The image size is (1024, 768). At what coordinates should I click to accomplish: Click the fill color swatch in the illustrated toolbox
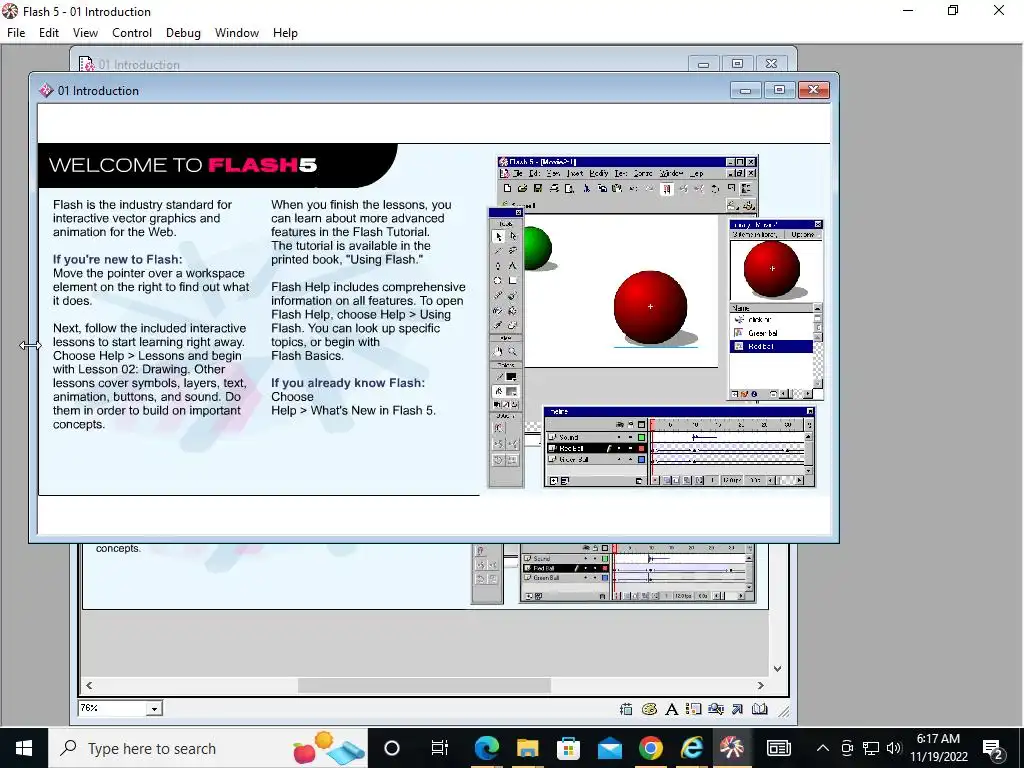click(511, 392)
